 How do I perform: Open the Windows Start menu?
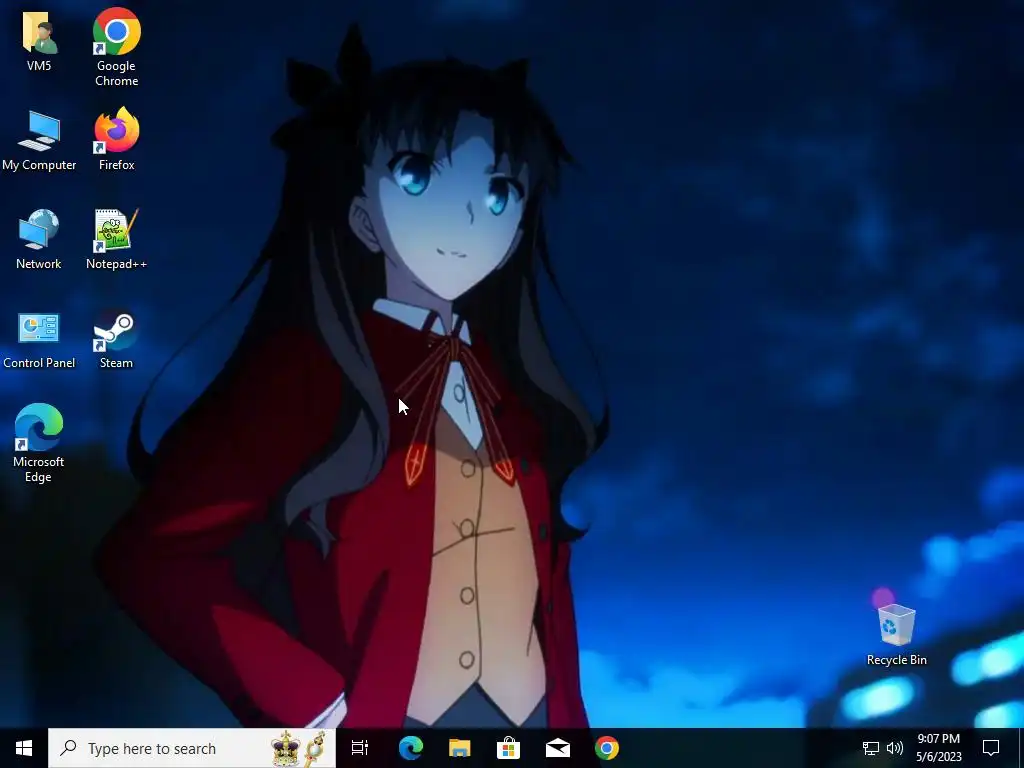pyautogui.click(x=24, y=748)
